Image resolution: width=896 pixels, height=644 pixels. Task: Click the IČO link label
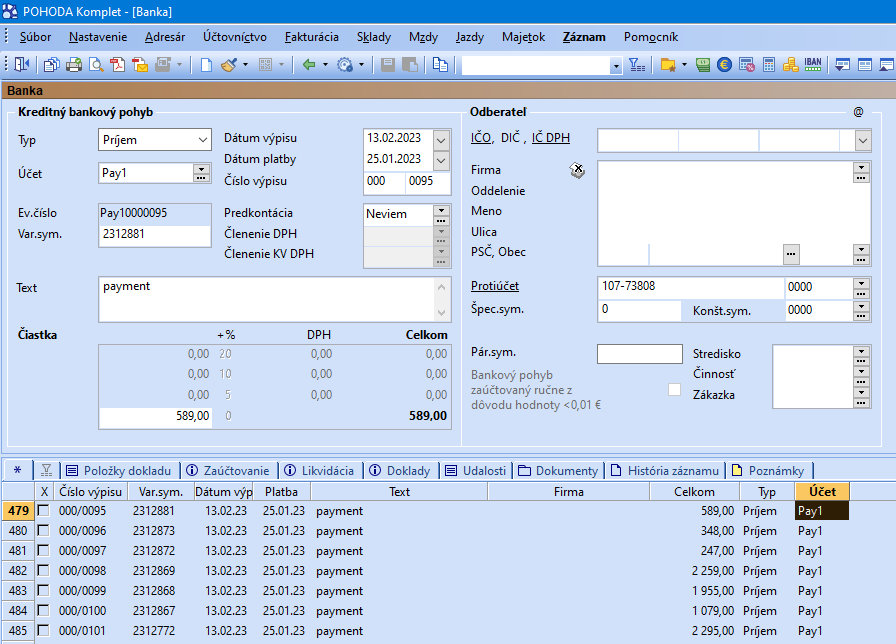coord(481,138)
